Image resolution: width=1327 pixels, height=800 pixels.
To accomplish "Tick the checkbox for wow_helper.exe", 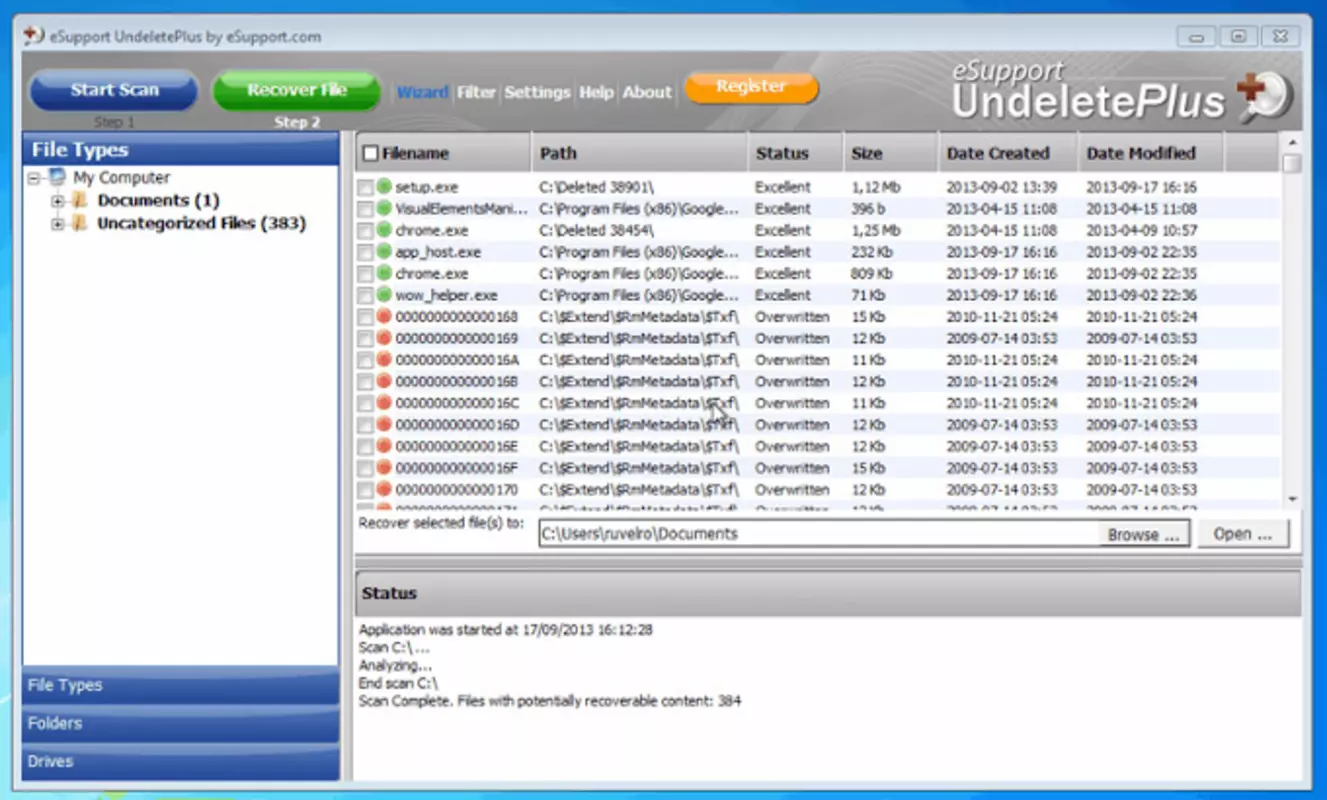I will click(x=366, y=296).
